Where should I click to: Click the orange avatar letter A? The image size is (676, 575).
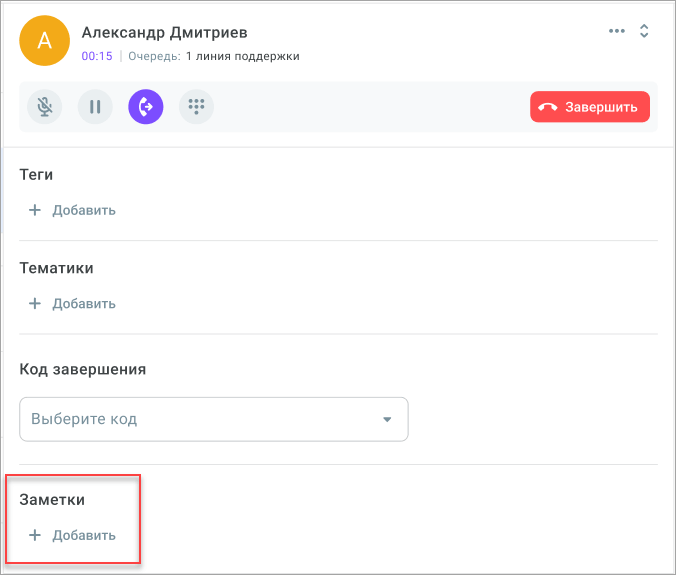(x=44, y=41)
